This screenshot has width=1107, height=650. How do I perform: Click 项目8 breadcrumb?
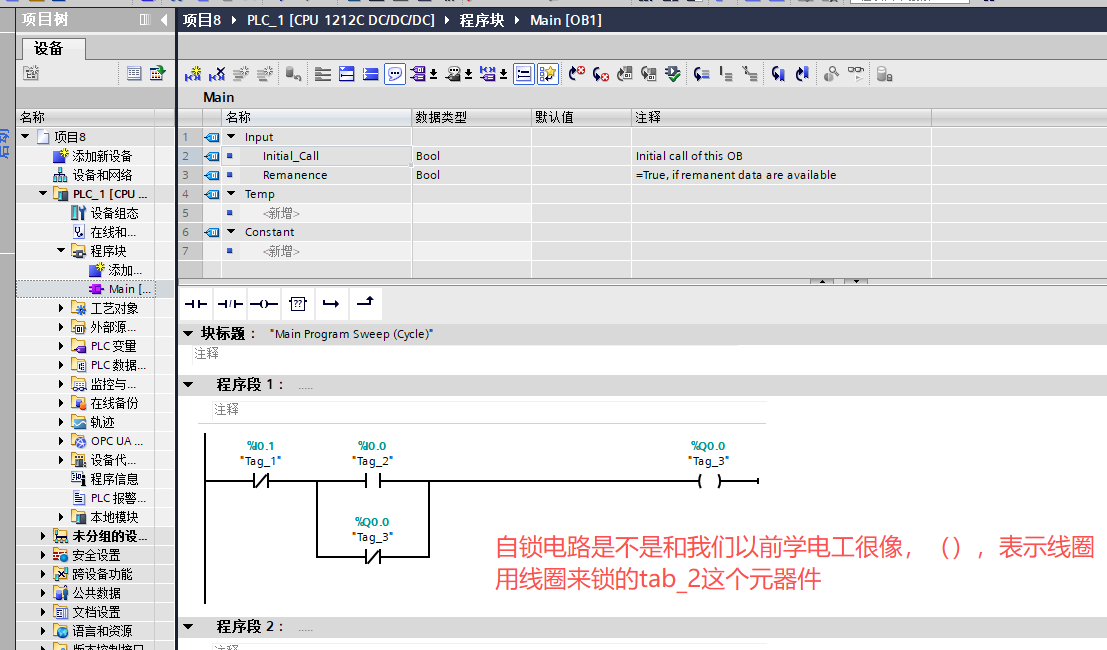tap(202, 20)
